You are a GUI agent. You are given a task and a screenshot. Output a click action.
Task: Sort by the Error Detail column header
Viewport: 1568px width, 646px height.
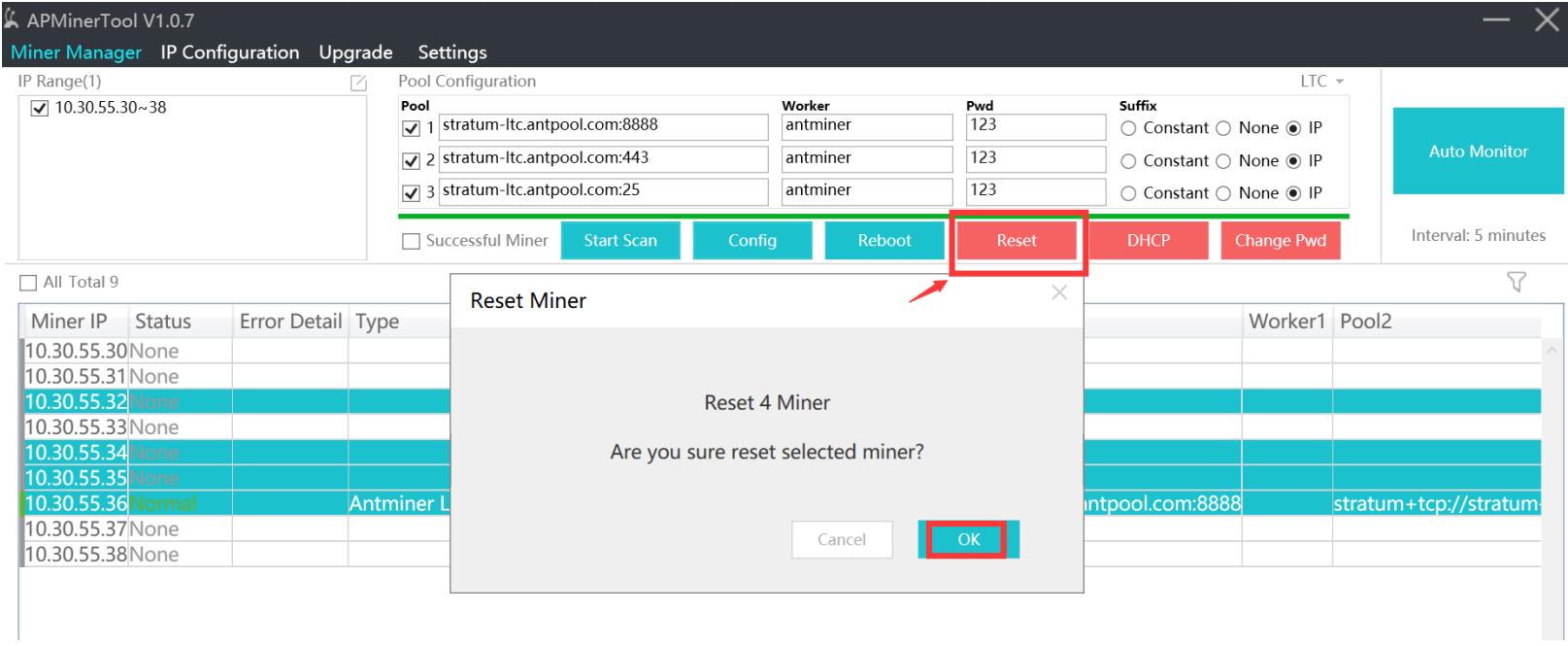[290, 322]
